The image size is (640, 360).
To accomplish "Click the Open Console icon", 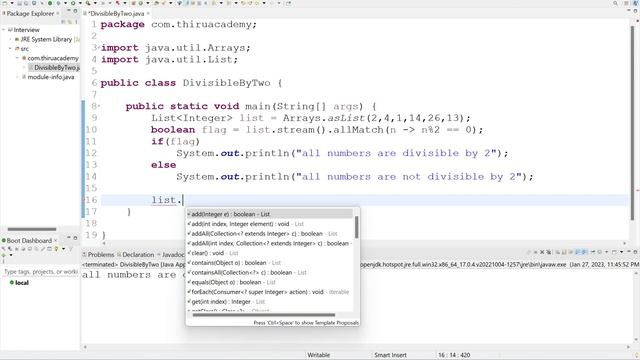I will (614, 252).
